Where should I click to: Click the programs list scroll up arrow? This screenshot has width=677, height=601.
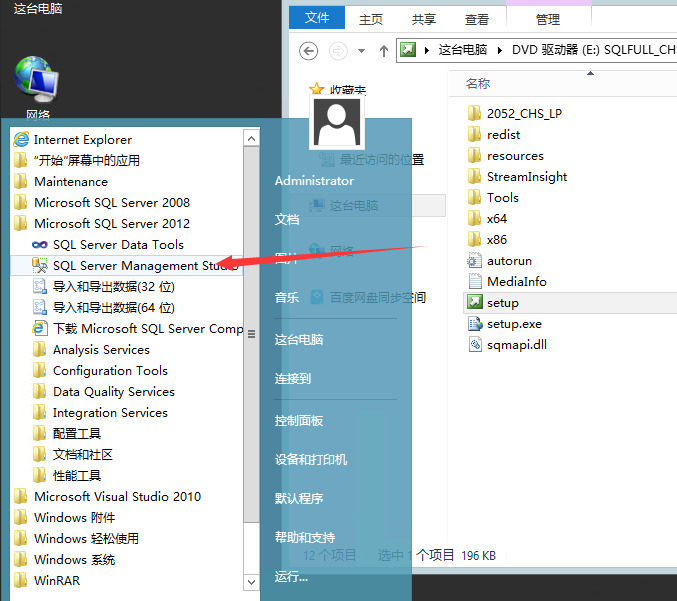[251, 138]
